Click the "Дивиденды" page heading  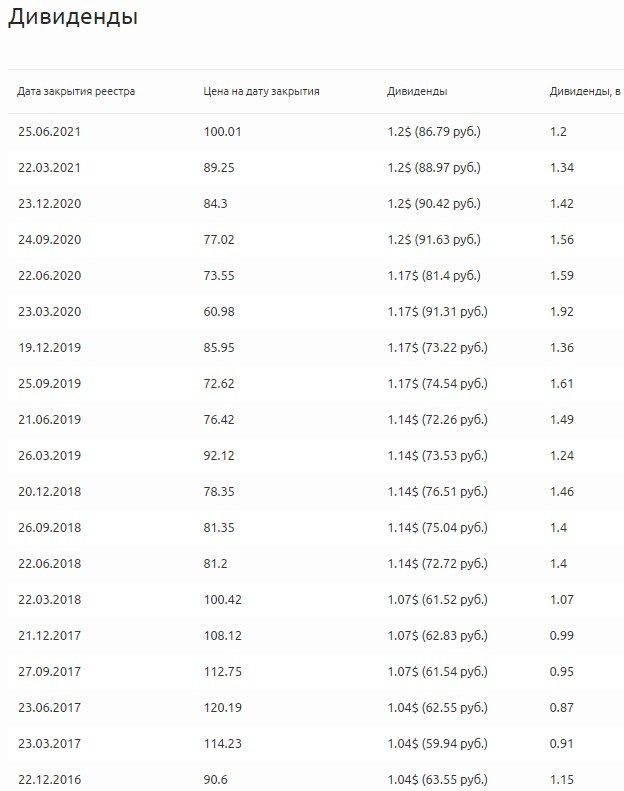(73, 17)
